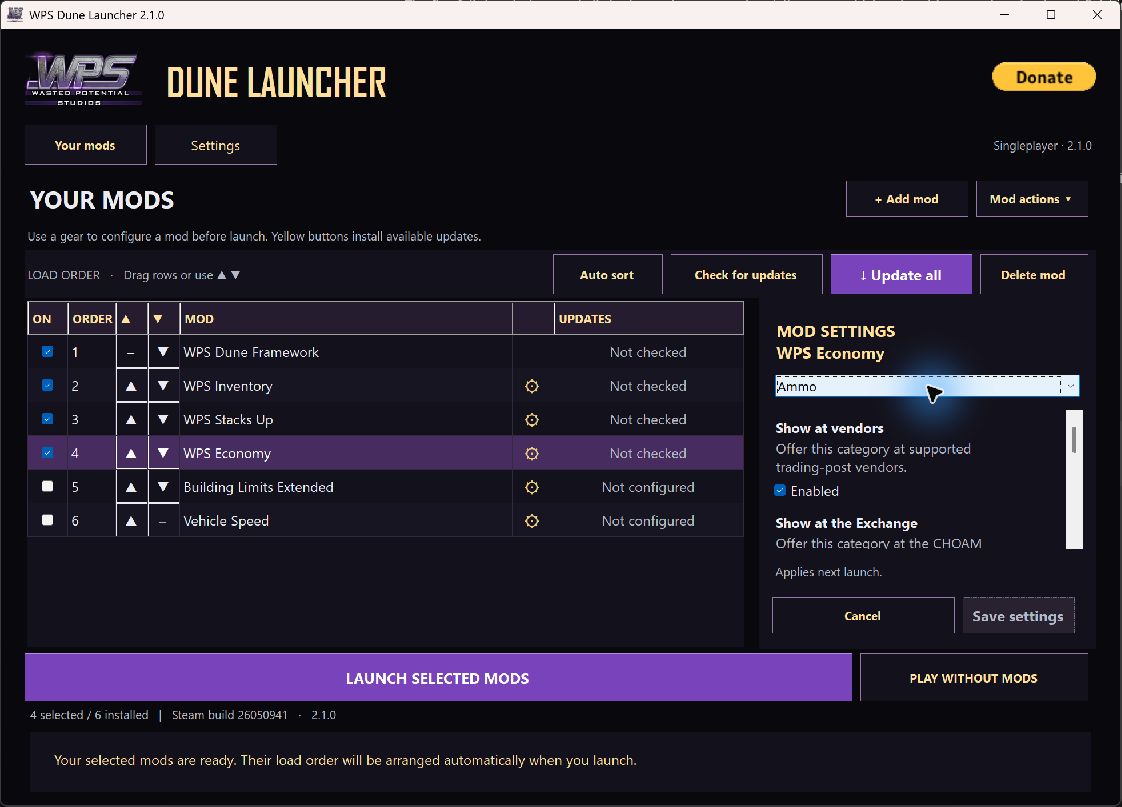Click the launcher app icon in title bar
Screen dimensions: 1122x807
tap(14, 14)
